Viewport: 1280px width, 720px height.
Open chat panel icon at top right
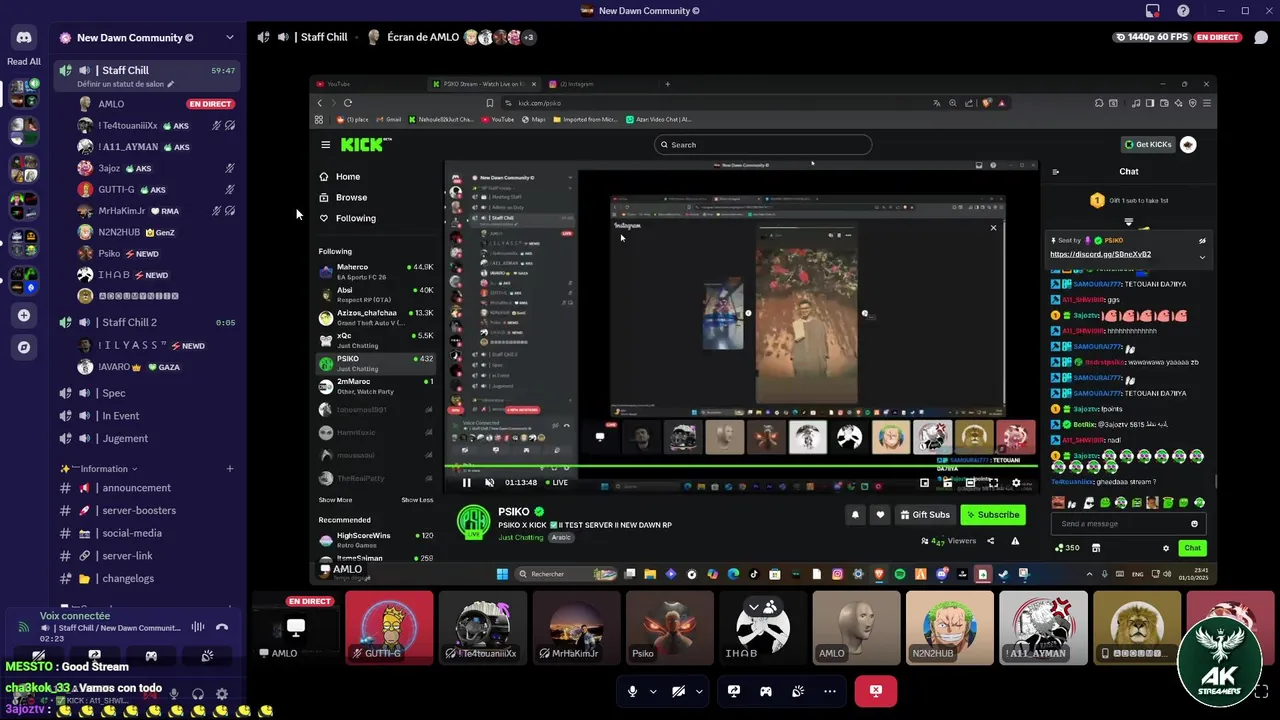(x=1261, y=37)
